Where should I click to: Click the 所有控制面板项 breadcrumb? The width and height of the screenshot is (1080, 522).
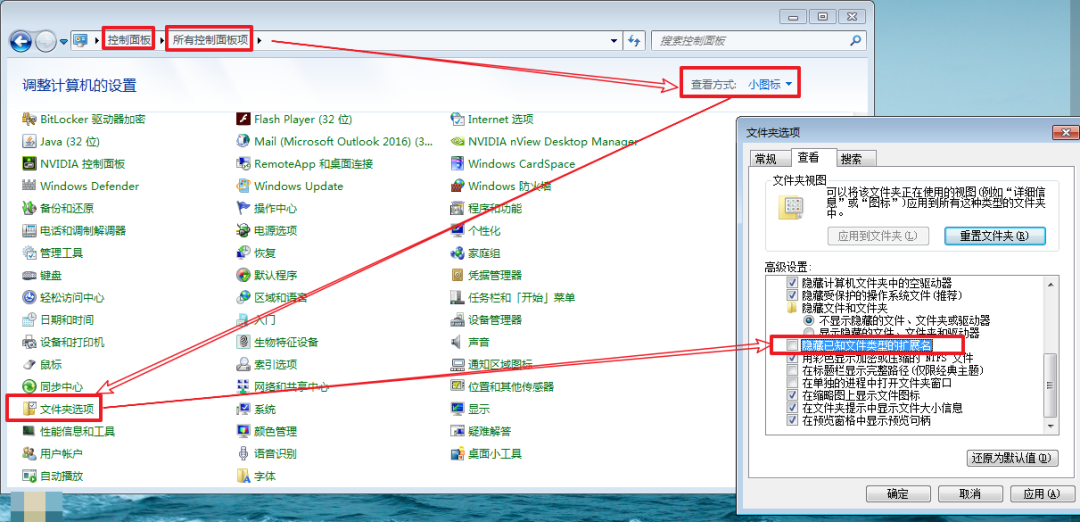tap(211, 41)
